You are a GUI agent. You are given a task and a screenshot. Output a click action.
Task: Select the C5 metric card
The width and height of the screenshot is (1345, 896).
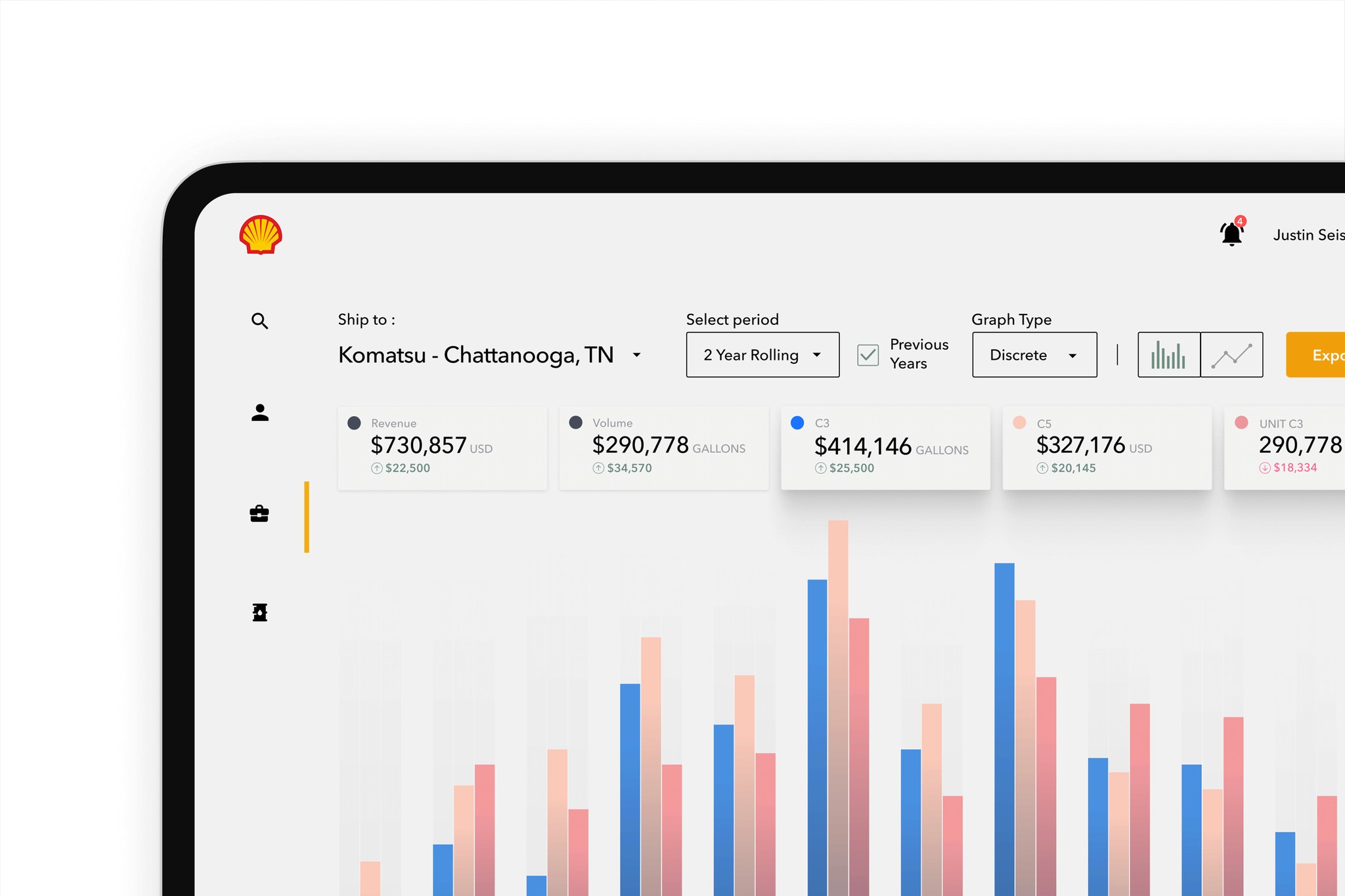(1107, 448)
